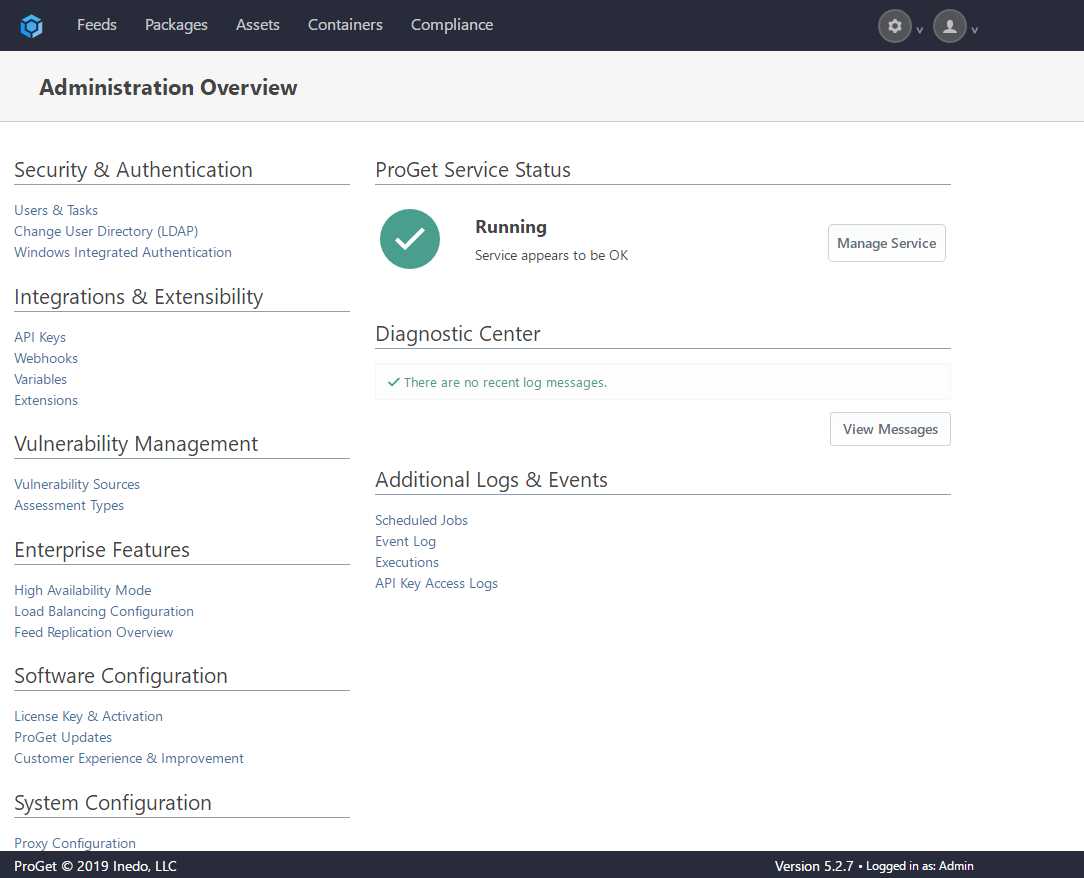Click the Manage Service button
This screenshot has height=878, width=1084.
[x=886, y=243]
